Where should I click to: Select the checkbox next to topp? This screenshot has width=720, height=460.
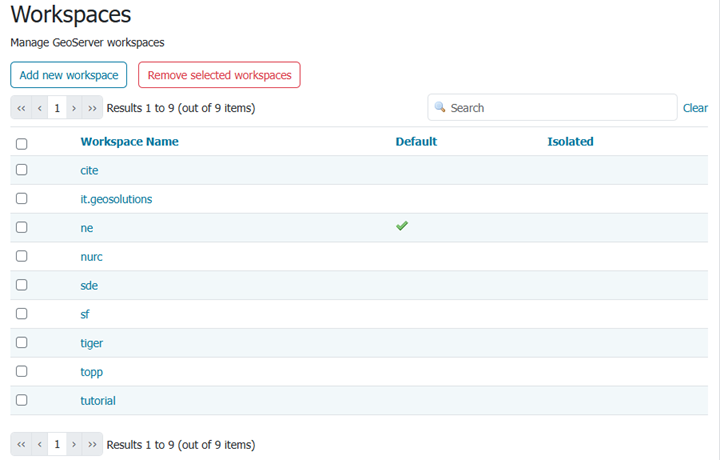tap(22, 372)
